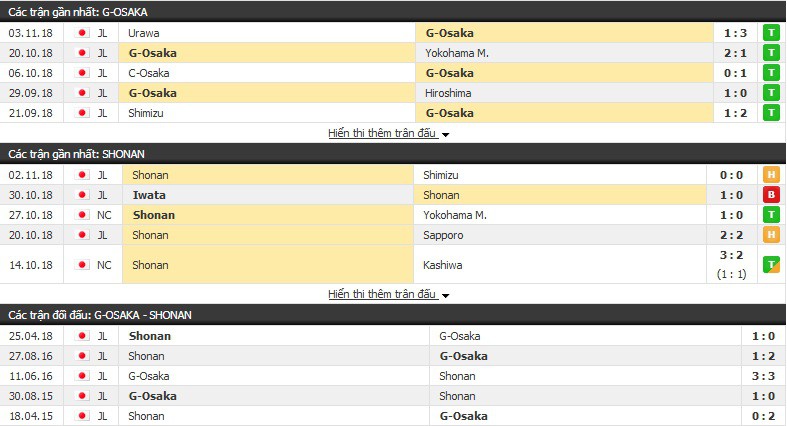The image size is (787, 426).
Task: Open Hiroshima team link
Action: [448, 93]
